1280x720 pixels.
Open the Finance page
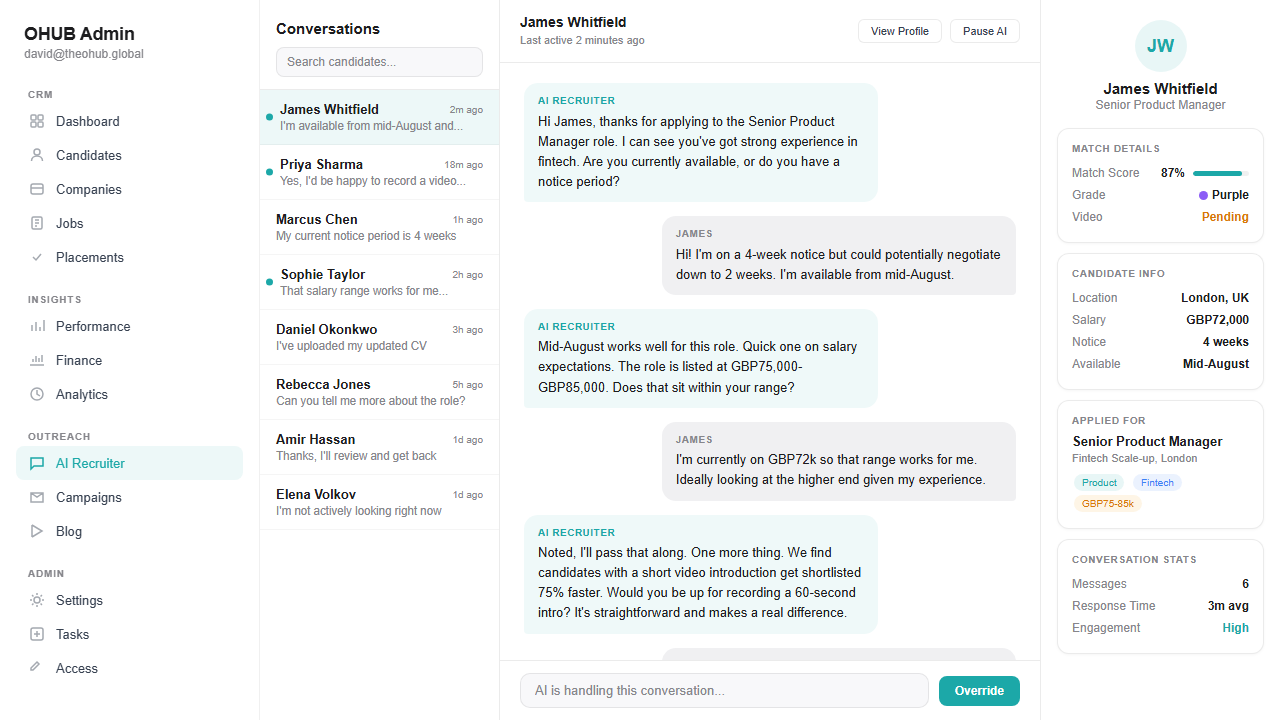coord(129,360)
